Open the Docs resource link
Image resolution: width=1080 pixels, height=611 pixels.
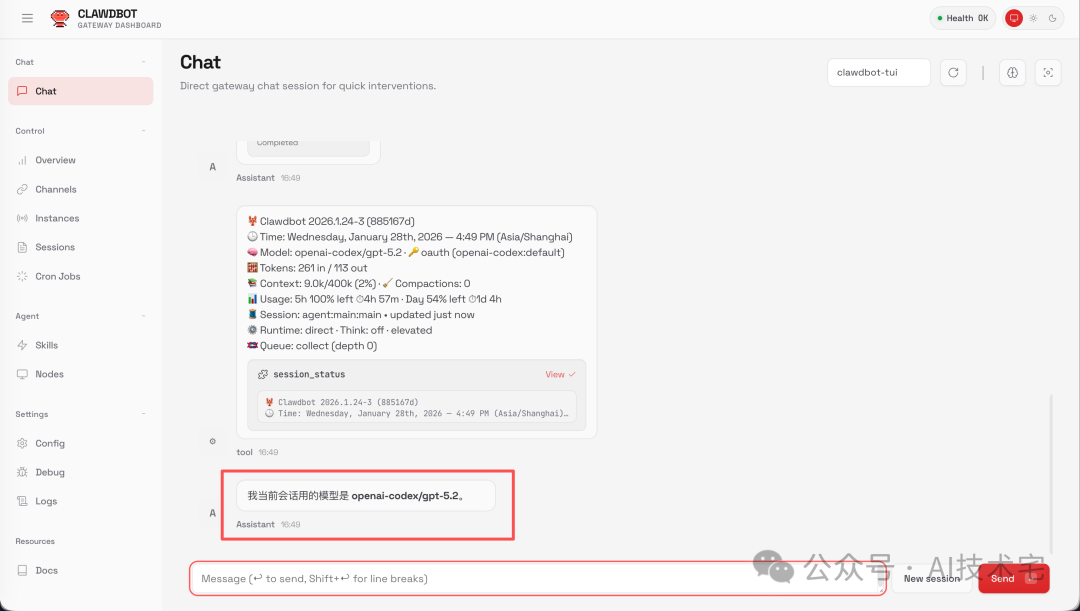(x=81, y=570)
